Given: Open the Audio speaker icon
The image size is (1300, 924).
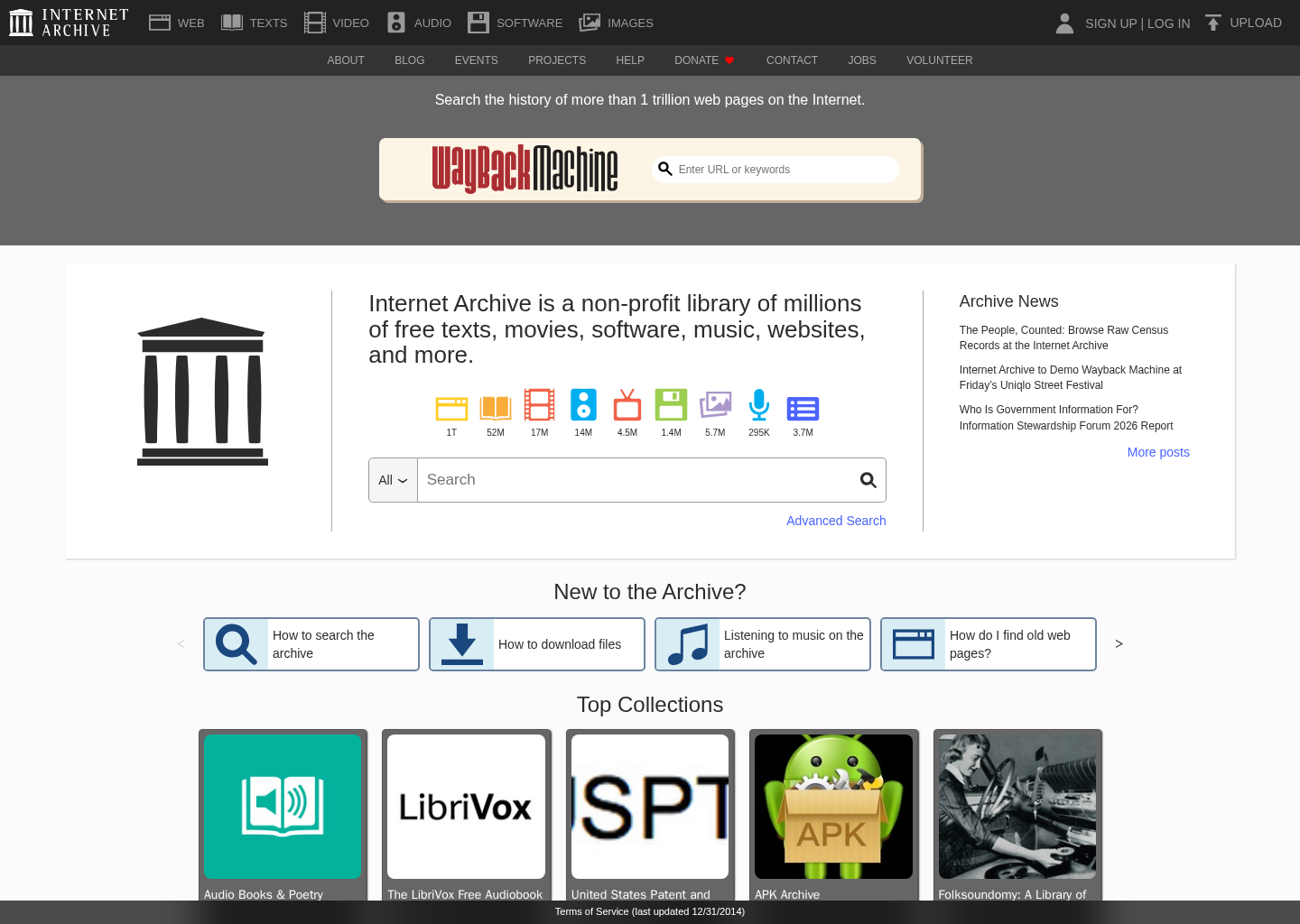Looking at the screenshot, I should click(396, 23).
